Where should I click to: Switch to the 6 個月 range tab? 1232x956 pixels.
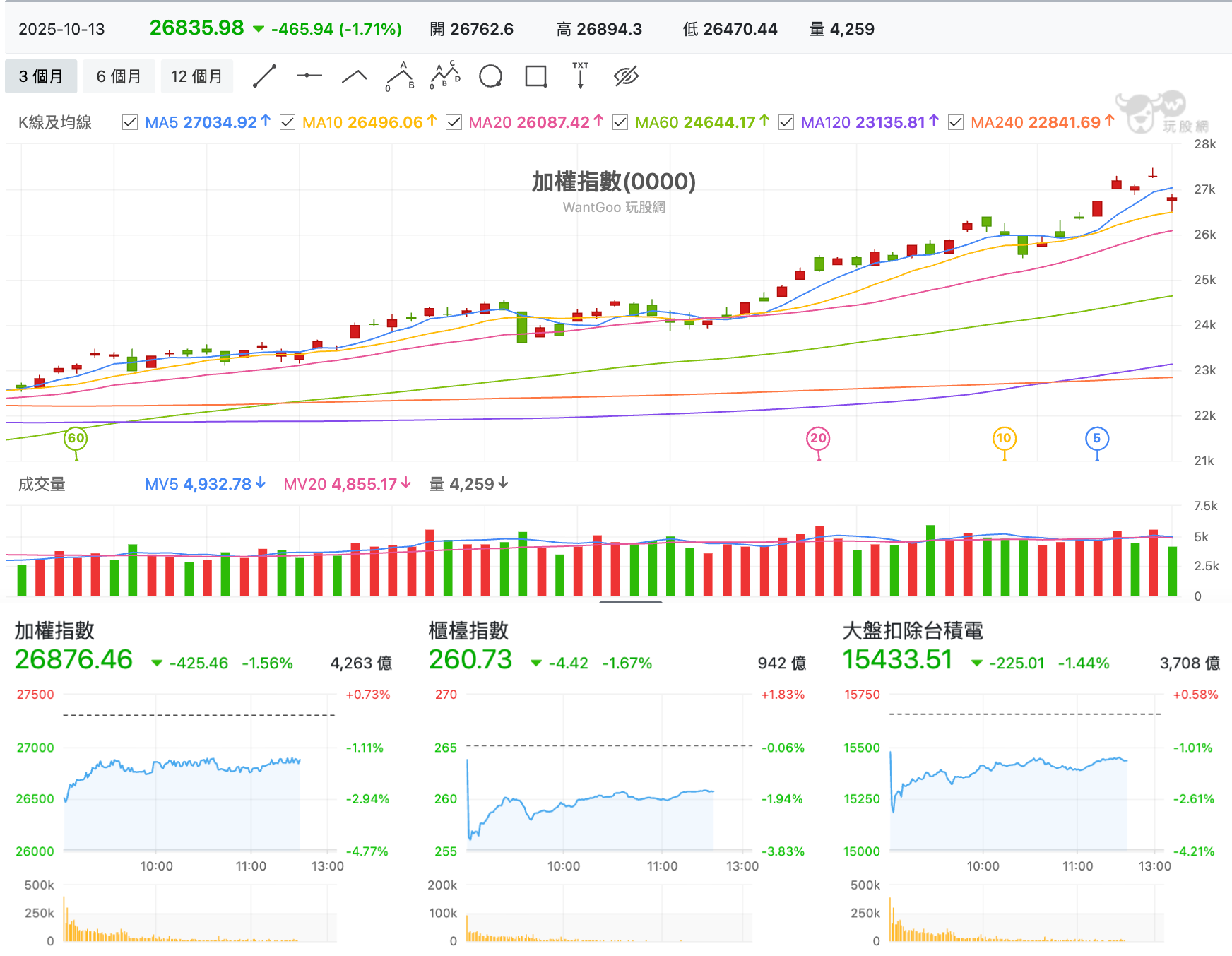point(119,76)
